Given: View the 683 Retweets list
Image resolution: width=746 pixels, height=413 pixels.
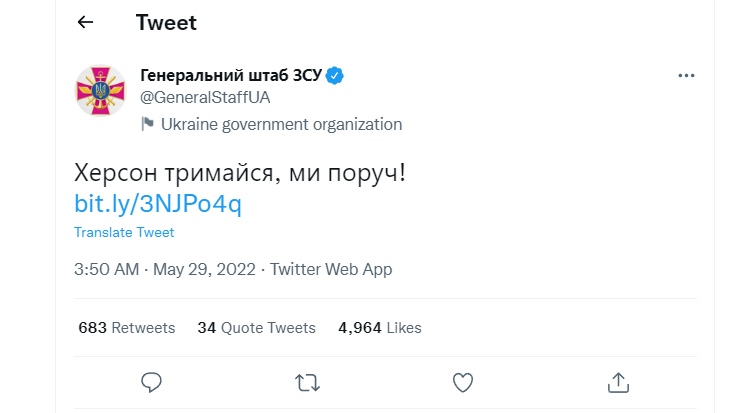Looking at the screenshot, I should [x=127, y=328].
